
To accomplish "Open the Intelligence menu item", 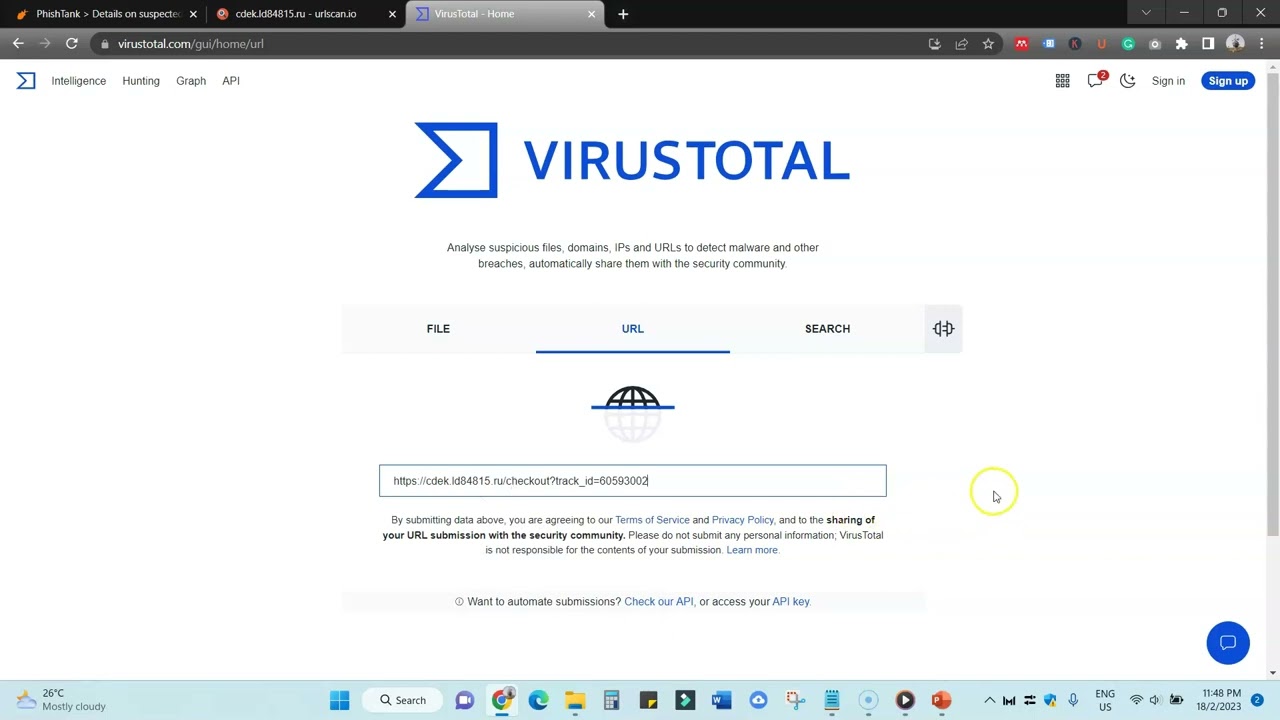I will point(79,81).
